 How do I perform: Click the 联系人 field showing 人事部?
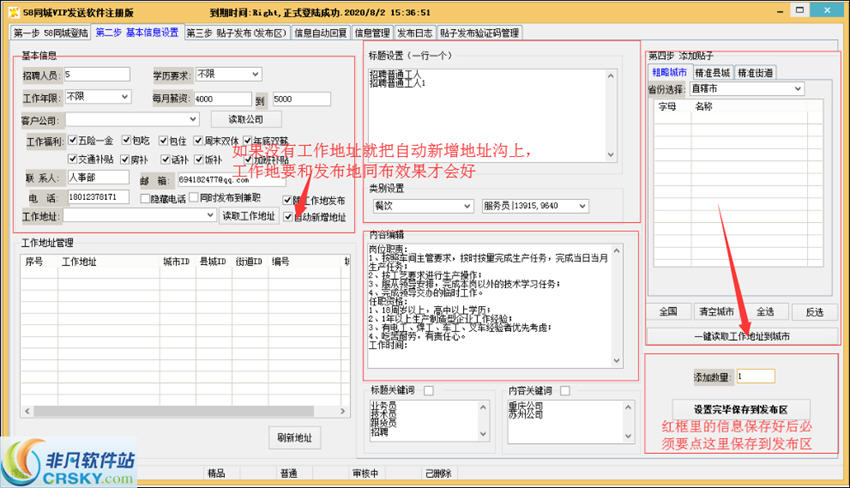coord(98,177)
